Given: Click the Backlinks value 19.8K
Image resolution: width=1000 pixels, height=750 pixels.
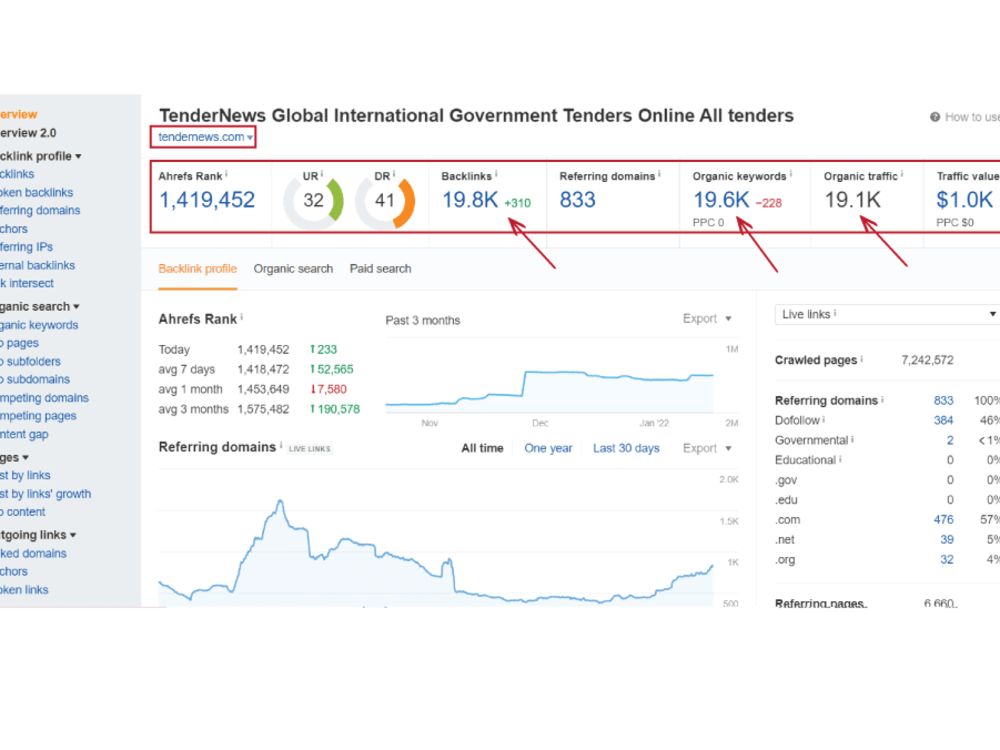Looking at the screenshot, I should [x=470, y=200].
